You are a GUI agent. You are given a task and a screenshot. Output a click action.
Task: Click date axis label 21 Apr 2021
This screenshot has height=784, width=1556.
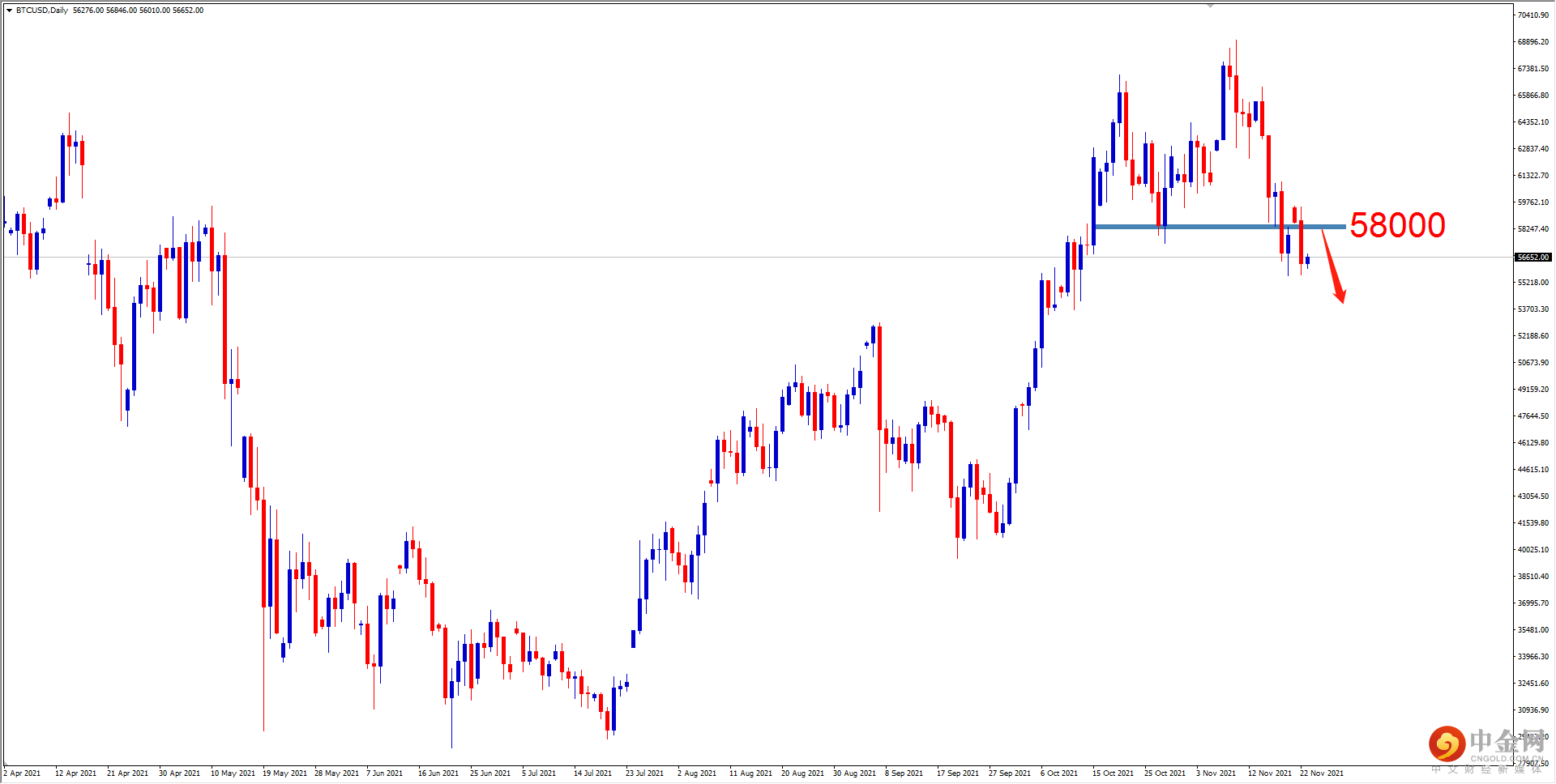point(127,773)
